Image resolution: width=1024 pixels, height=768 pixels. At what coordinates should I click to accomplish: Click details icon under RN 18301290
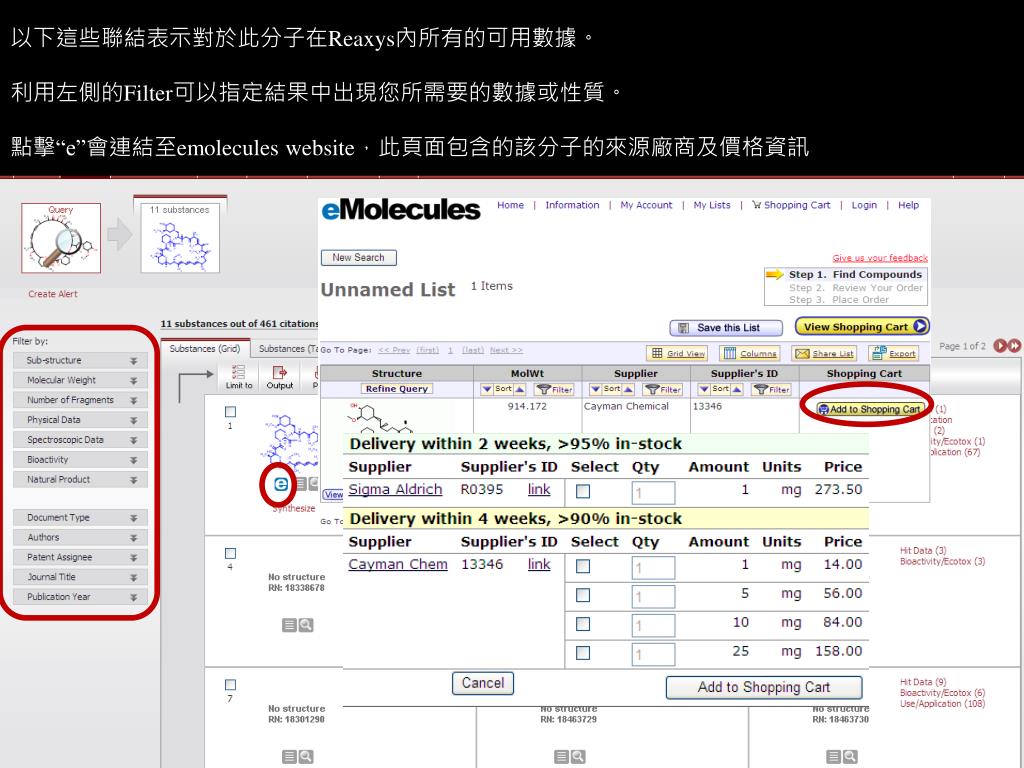click(289, 756)
